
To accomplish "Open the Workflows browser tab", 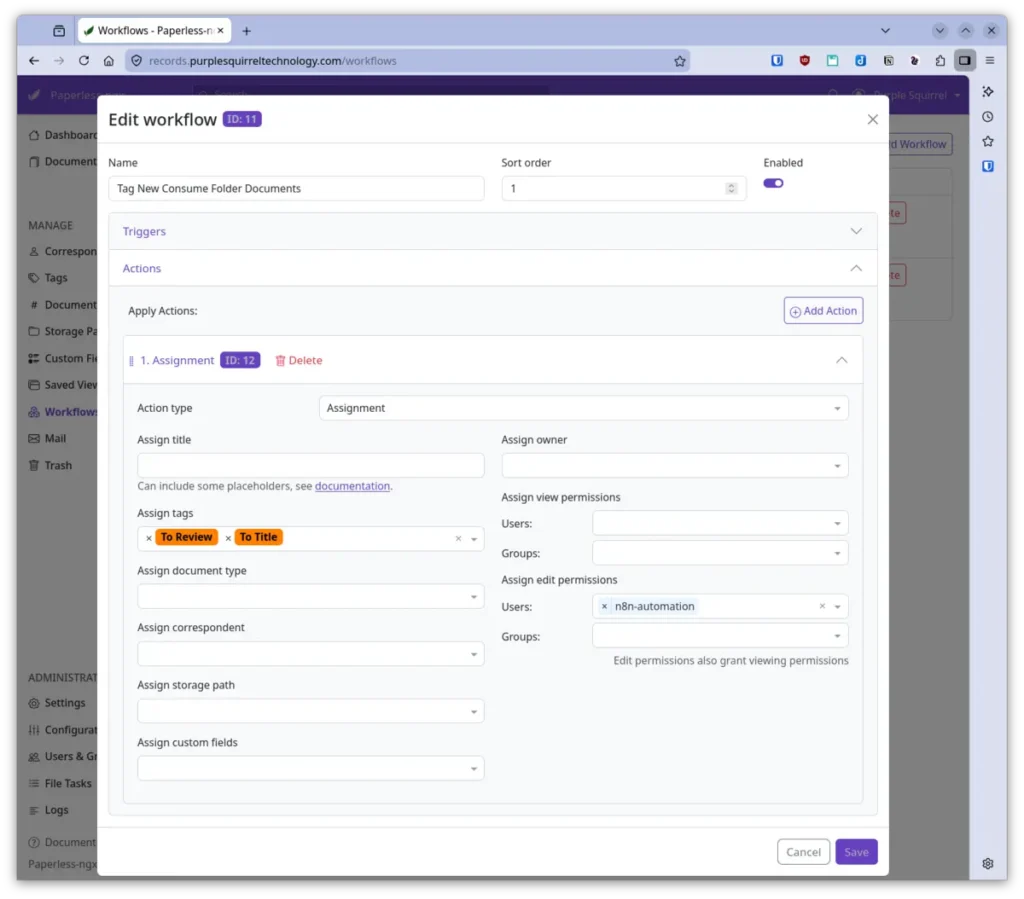I will 150,30.
